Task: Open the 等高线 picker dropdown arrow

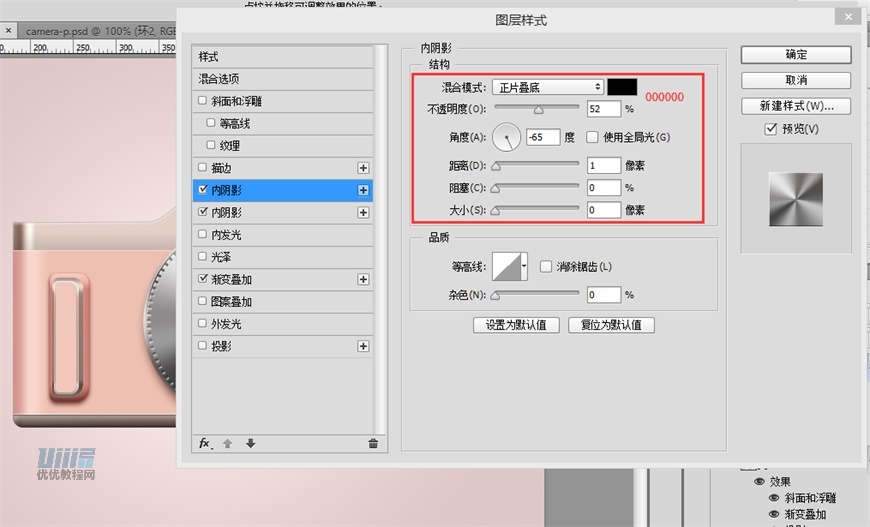Action: (524, 267)
